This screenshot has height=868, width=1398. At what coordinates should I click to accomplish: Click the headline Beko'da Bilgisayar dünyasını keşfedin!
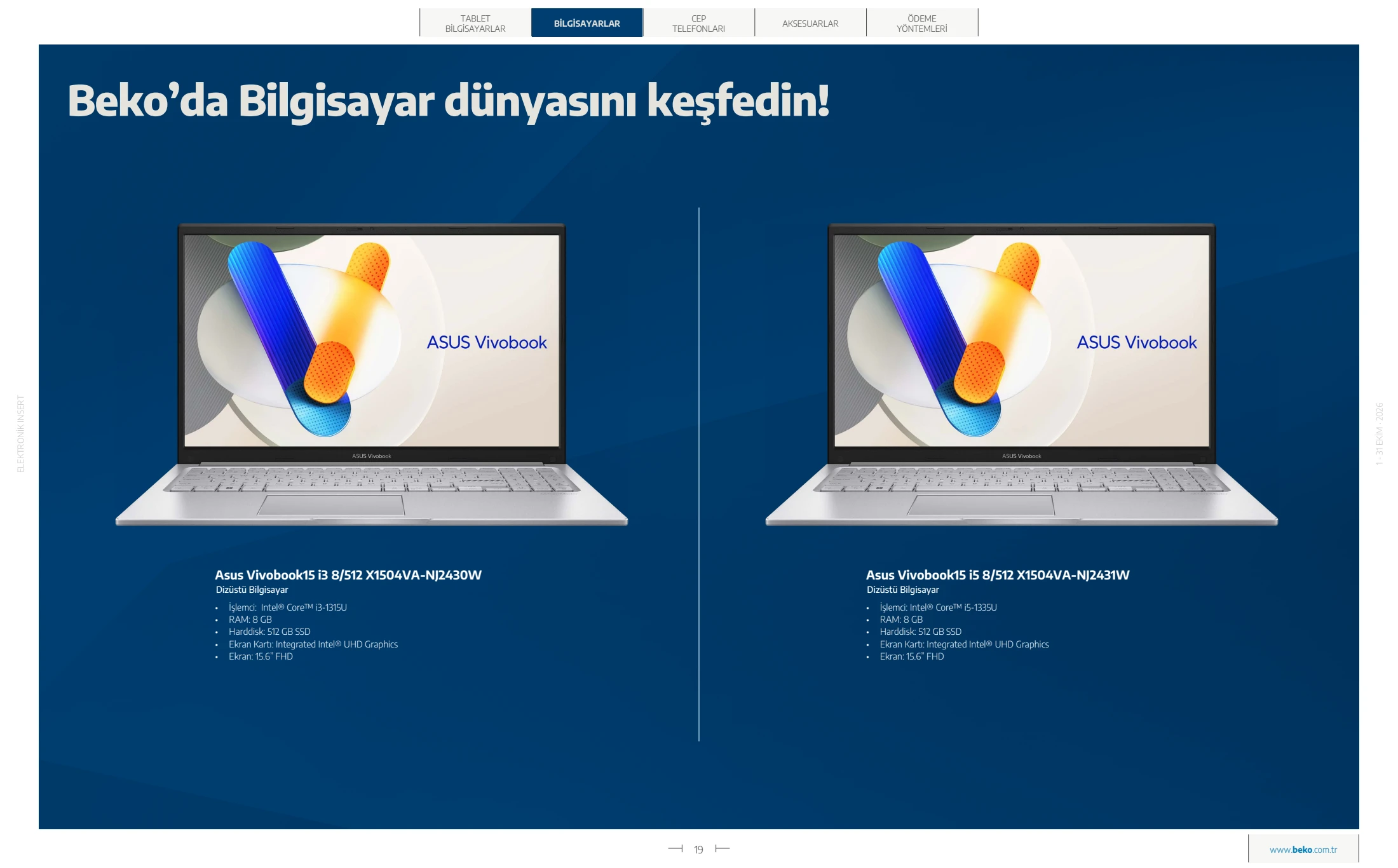(448, 102)
